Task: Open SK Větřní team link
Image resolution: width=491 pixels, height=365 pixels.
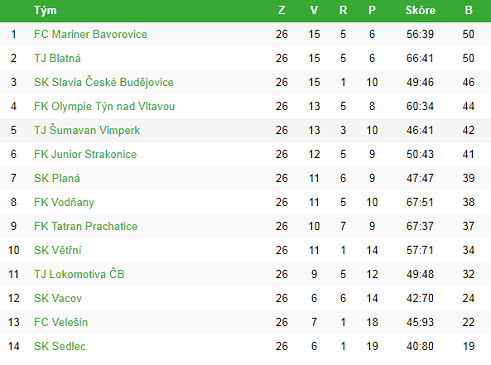Action: point(58,250)
